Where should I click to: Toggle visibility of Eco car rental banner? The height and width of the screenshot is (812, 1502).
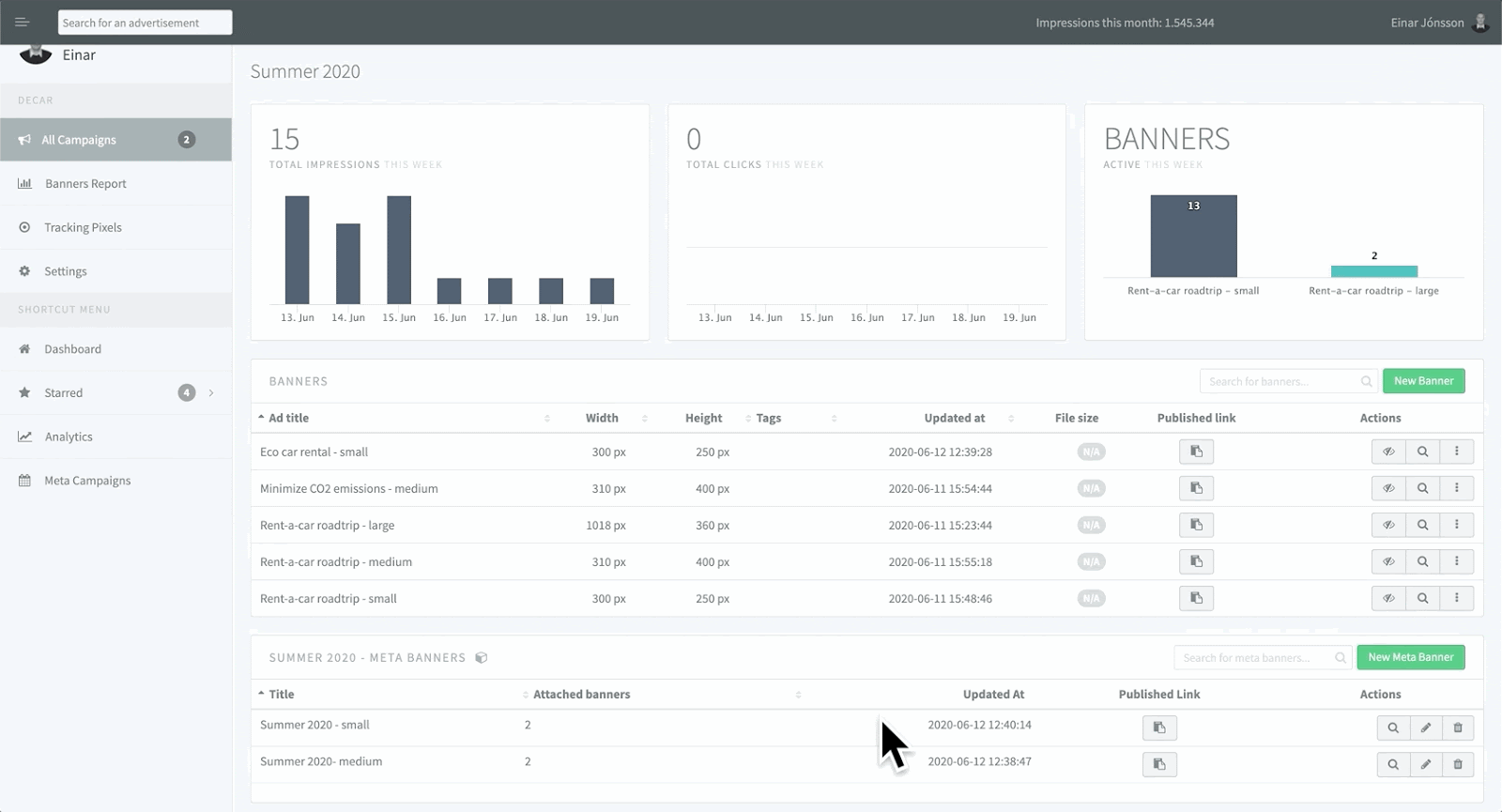[x=1388, y=452]
